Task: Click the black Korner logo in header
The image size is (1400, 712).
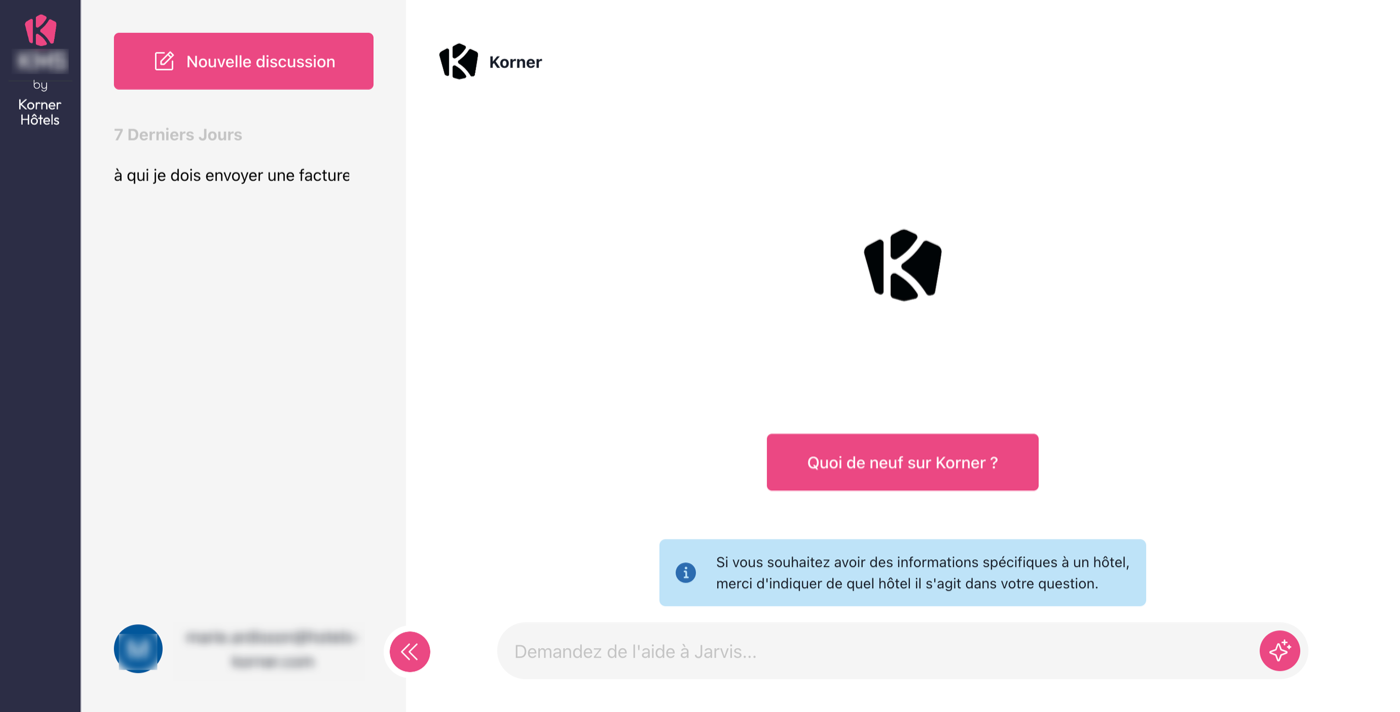Action: pos(459,62)
